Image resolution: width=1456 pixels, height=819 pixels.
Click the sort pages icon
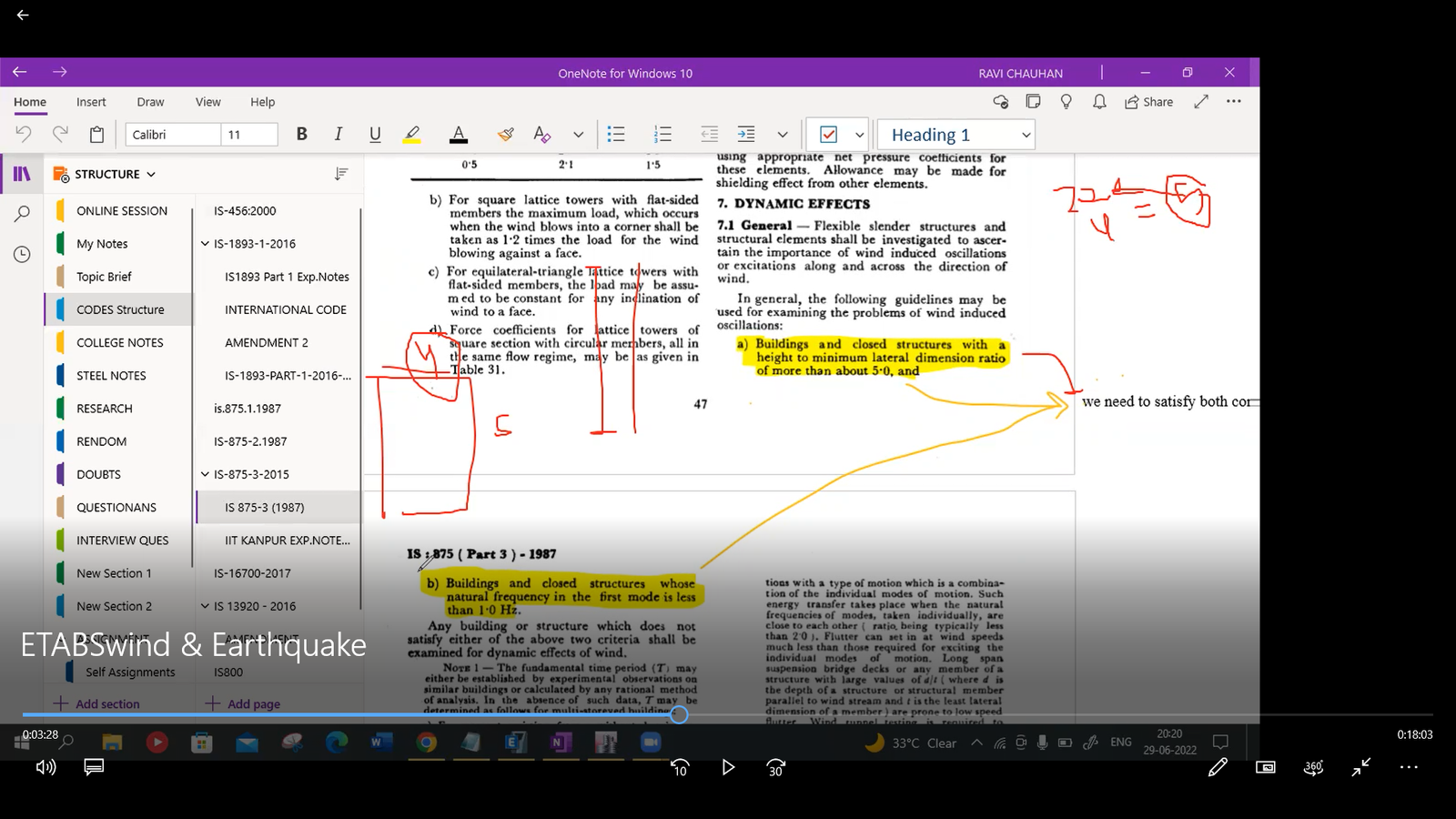pyautogui.click(x=341, y=174)
